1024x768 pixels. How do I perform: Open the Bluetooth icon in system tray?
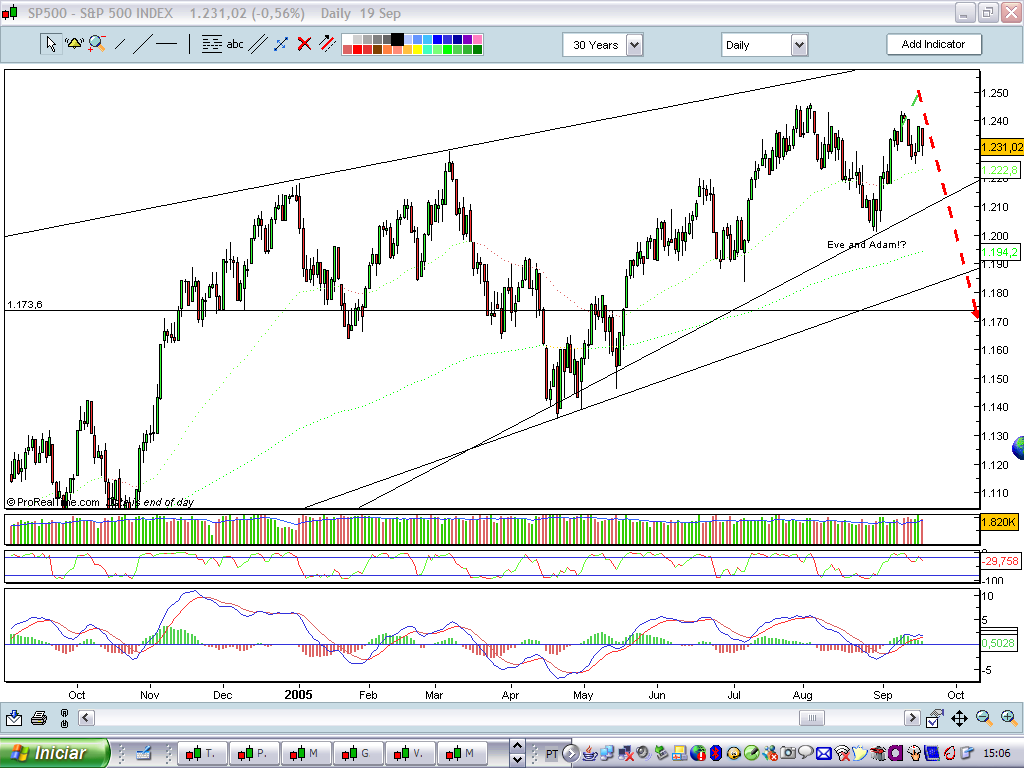point(716,754)
